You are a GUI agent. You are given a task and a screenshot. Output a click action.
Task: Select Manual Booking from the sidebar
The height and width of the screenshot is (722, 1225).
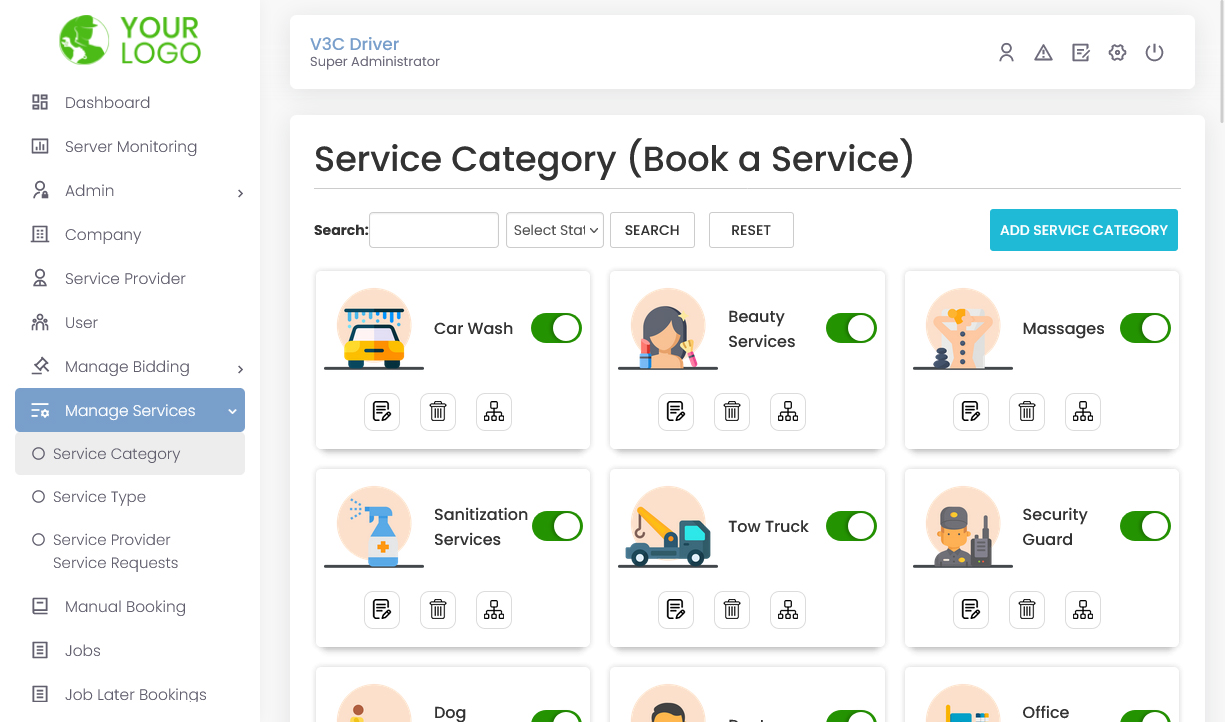125,606
